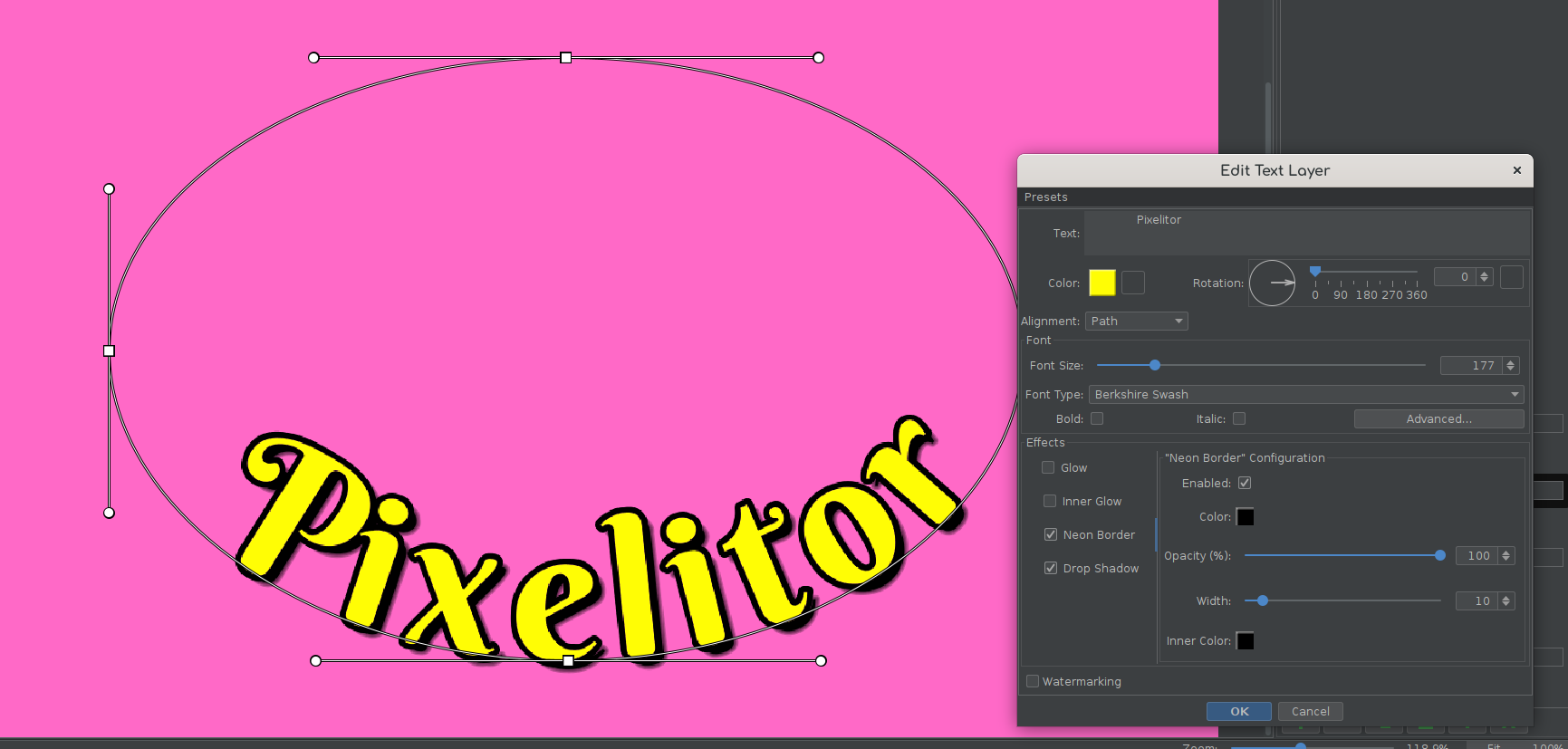
Task: Click into the Text field containing Pixelitor
Action: (1307, 233)
